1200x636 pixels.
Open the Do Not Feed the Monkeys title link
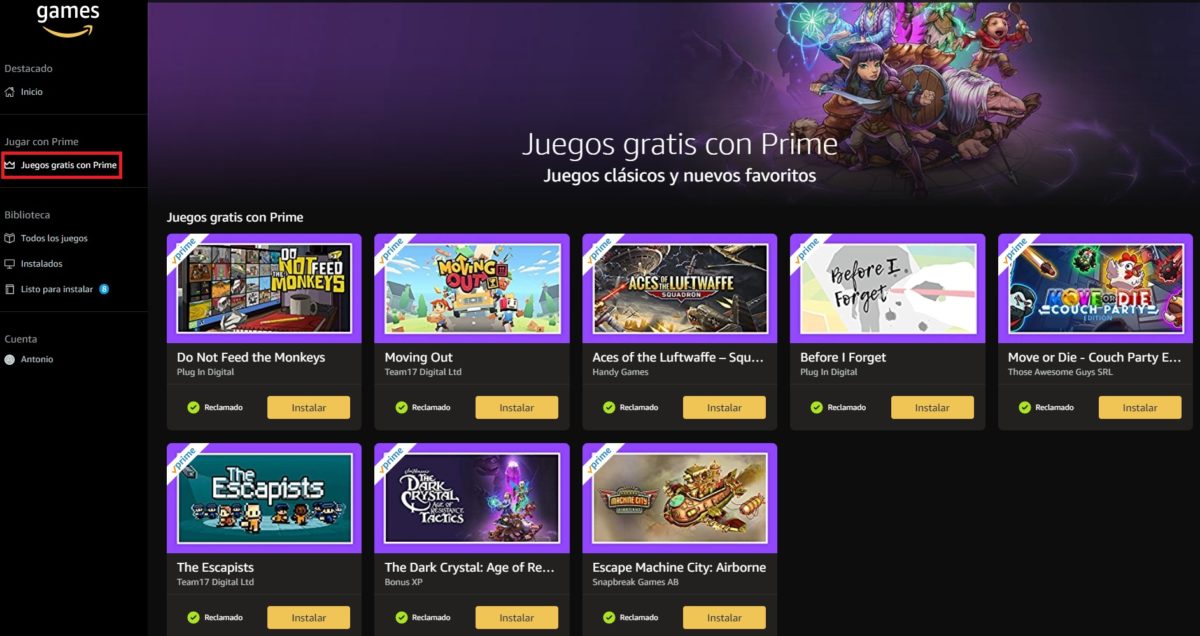coord(251,357)
